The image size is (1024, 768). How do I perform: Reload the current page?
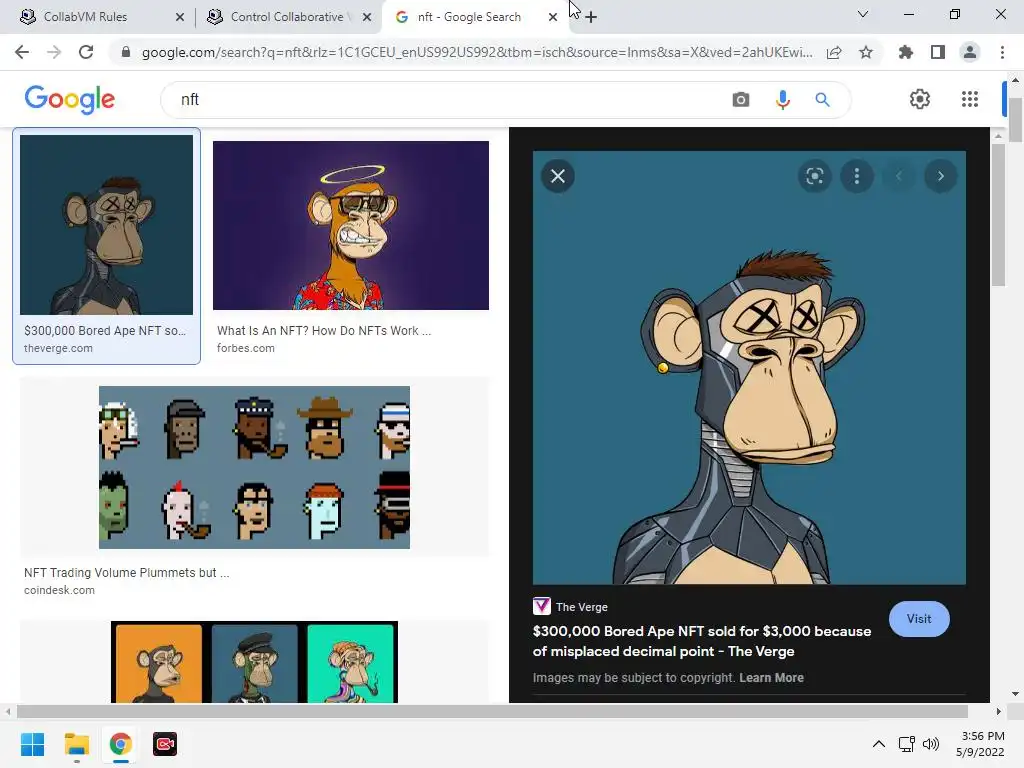pos(86,52)
